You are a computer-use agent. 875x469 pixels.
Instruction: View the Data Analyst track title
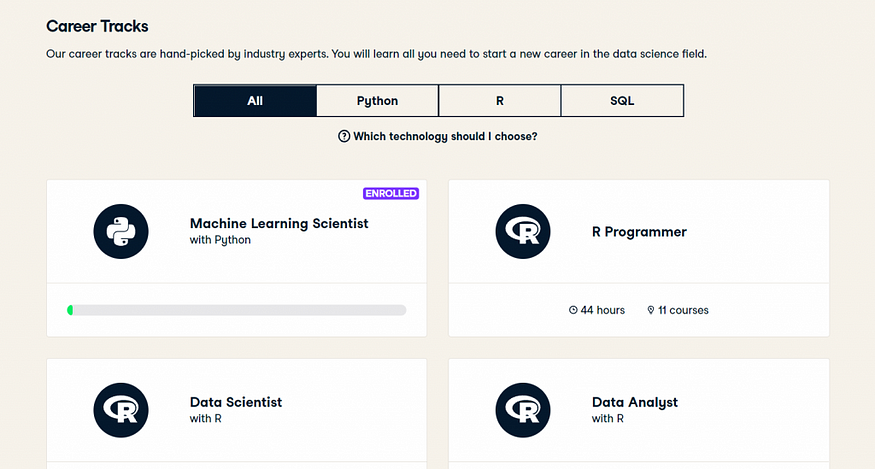[635, 402]
